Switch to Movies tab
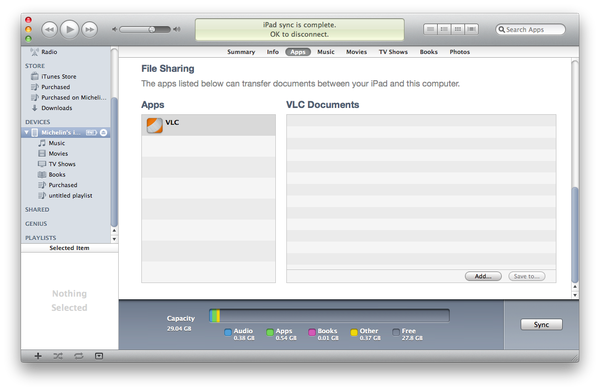The height and width of the screenshot is (391, 600). [x=356, y=52]
